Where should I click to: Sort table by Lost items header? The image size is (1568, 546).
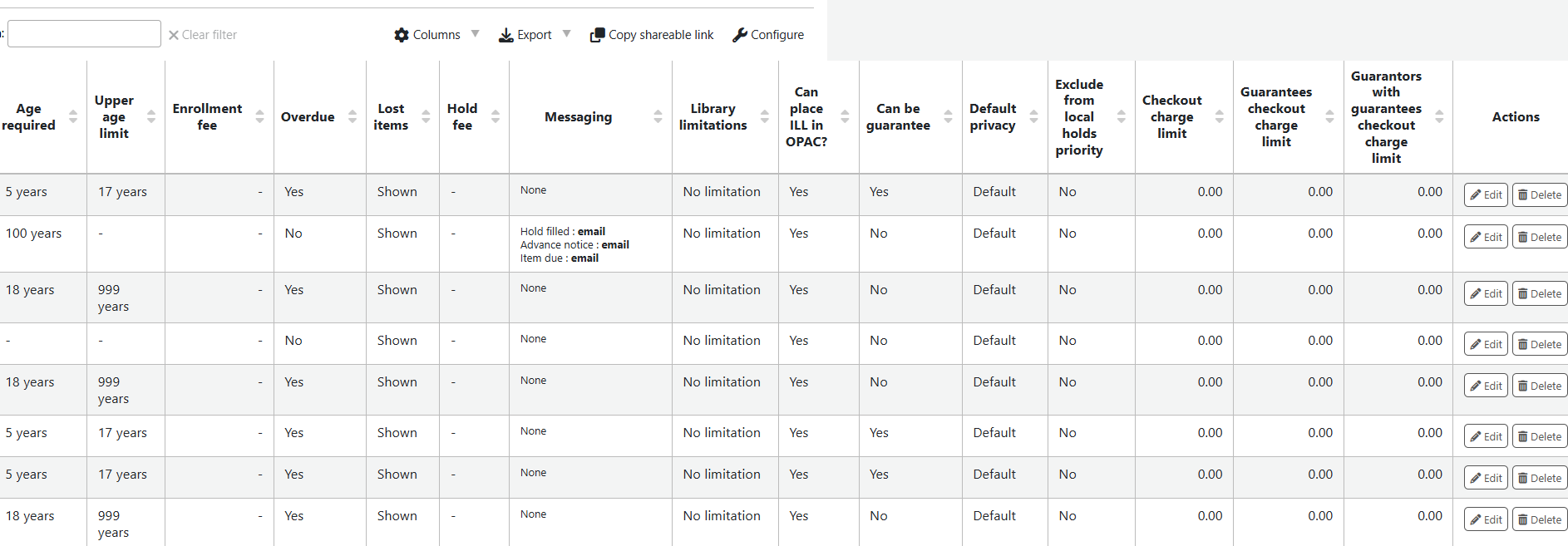[391, 117]
